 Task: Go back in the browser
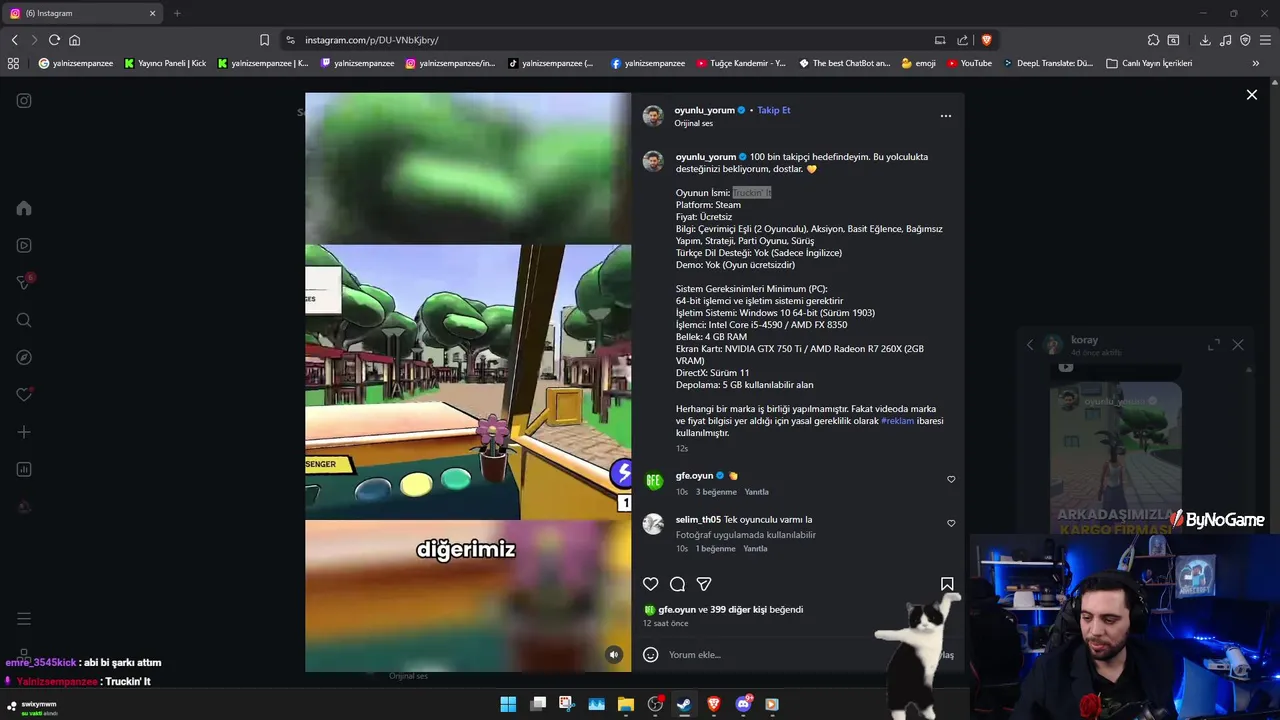pos(14,40)
